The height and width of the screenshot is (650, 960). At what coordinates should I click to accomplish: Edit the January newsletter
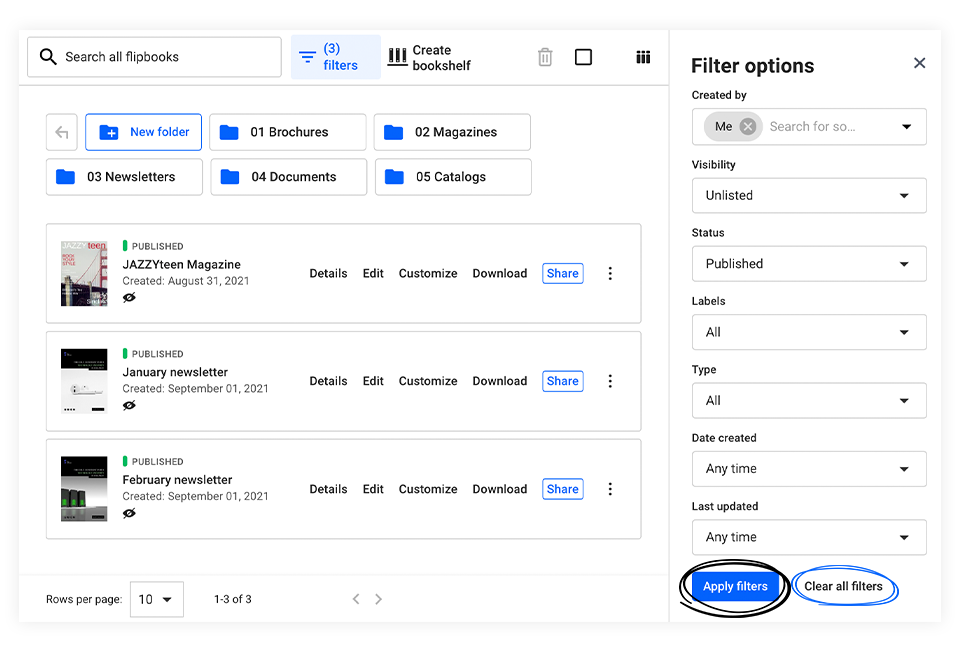tap(373, 381)
